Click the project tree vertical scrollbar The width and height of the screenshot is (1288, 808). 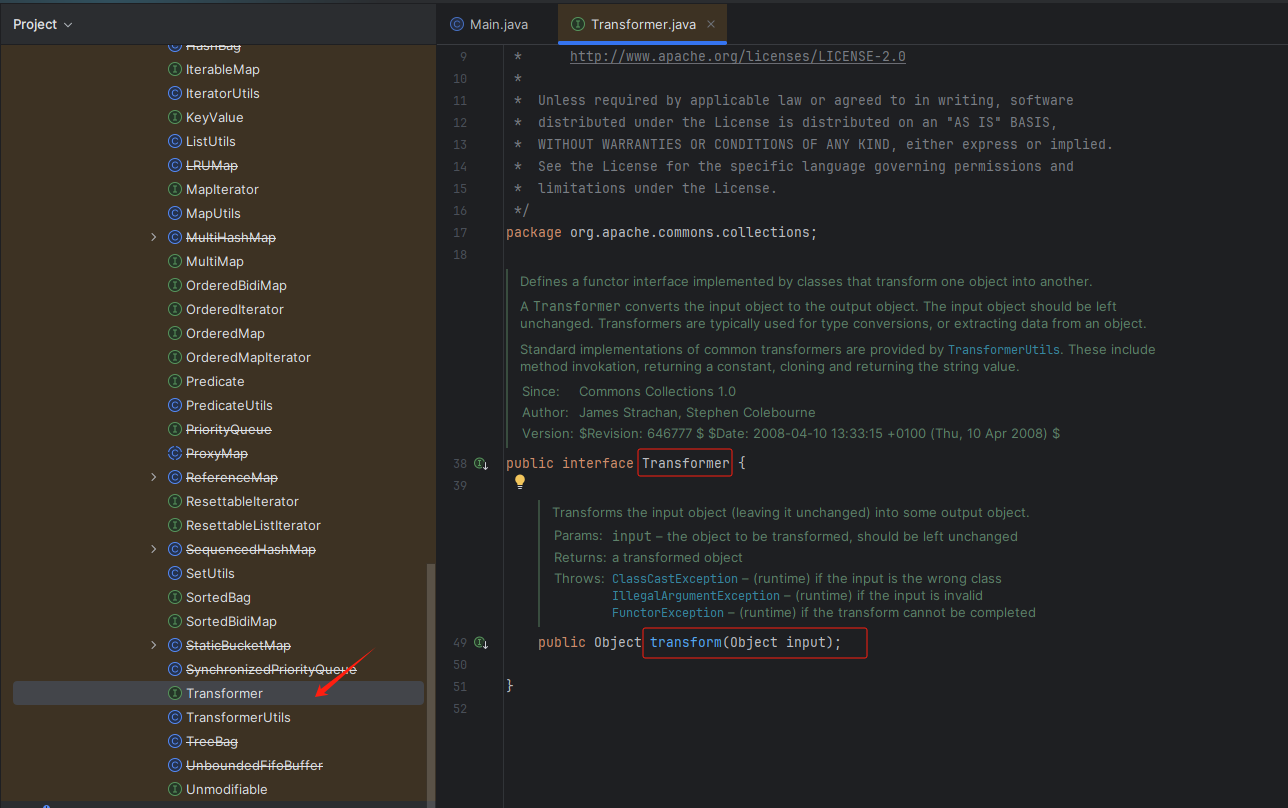pyautogui.click(x=431, y=684)
